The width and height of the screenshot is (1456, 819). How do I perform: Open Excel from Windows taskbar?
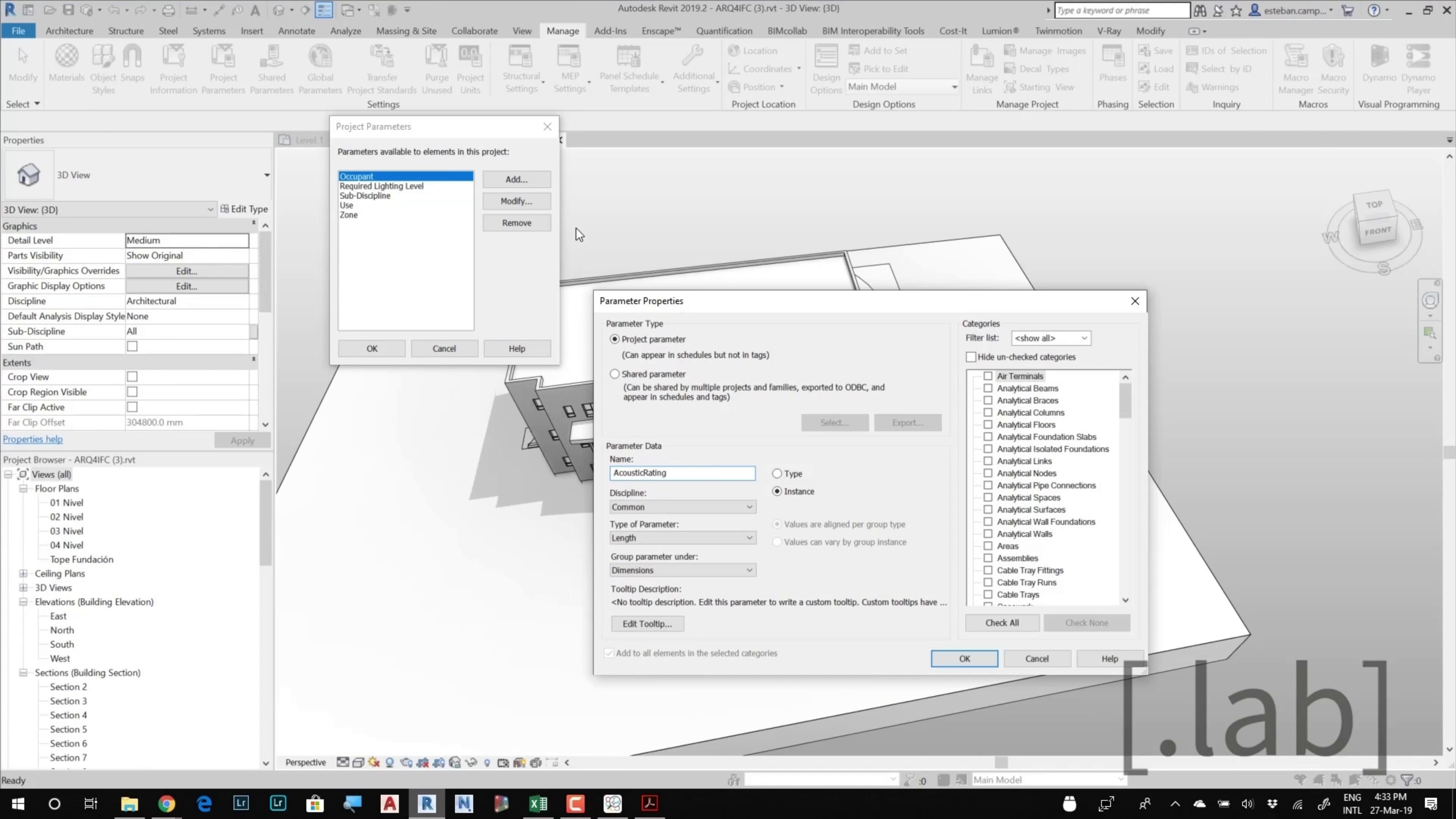538,803
